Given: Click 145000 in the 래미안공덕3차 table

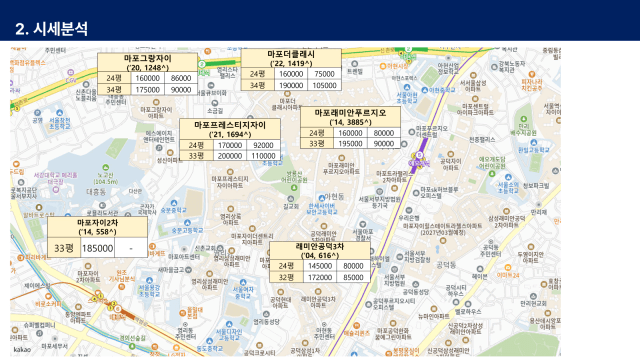Looking at the screenshot, I should 320,266.
